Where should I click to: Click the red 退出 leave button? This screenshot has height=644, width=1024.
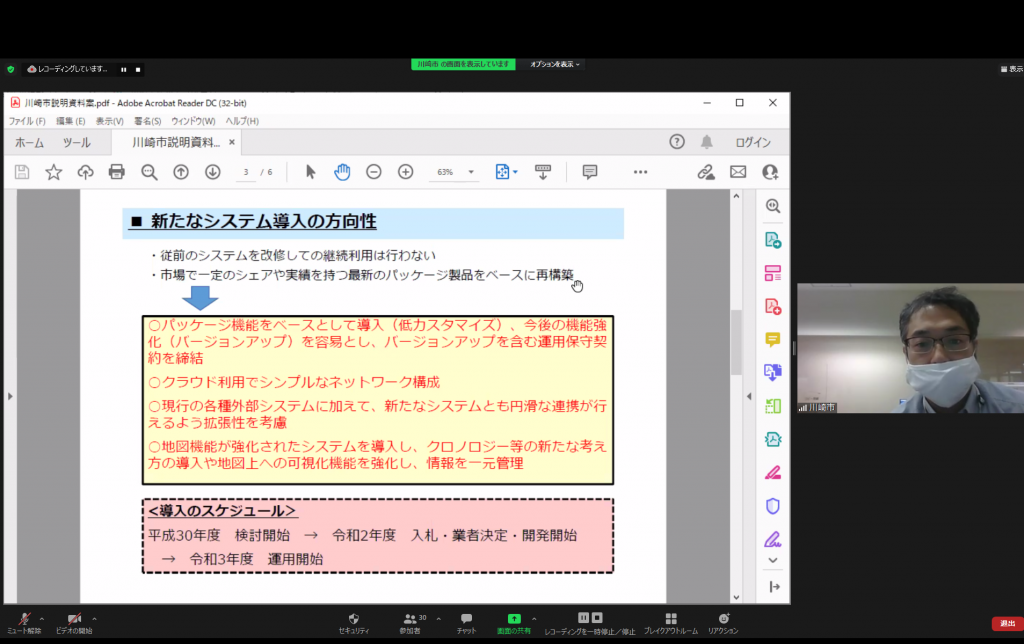[1006, 623]
